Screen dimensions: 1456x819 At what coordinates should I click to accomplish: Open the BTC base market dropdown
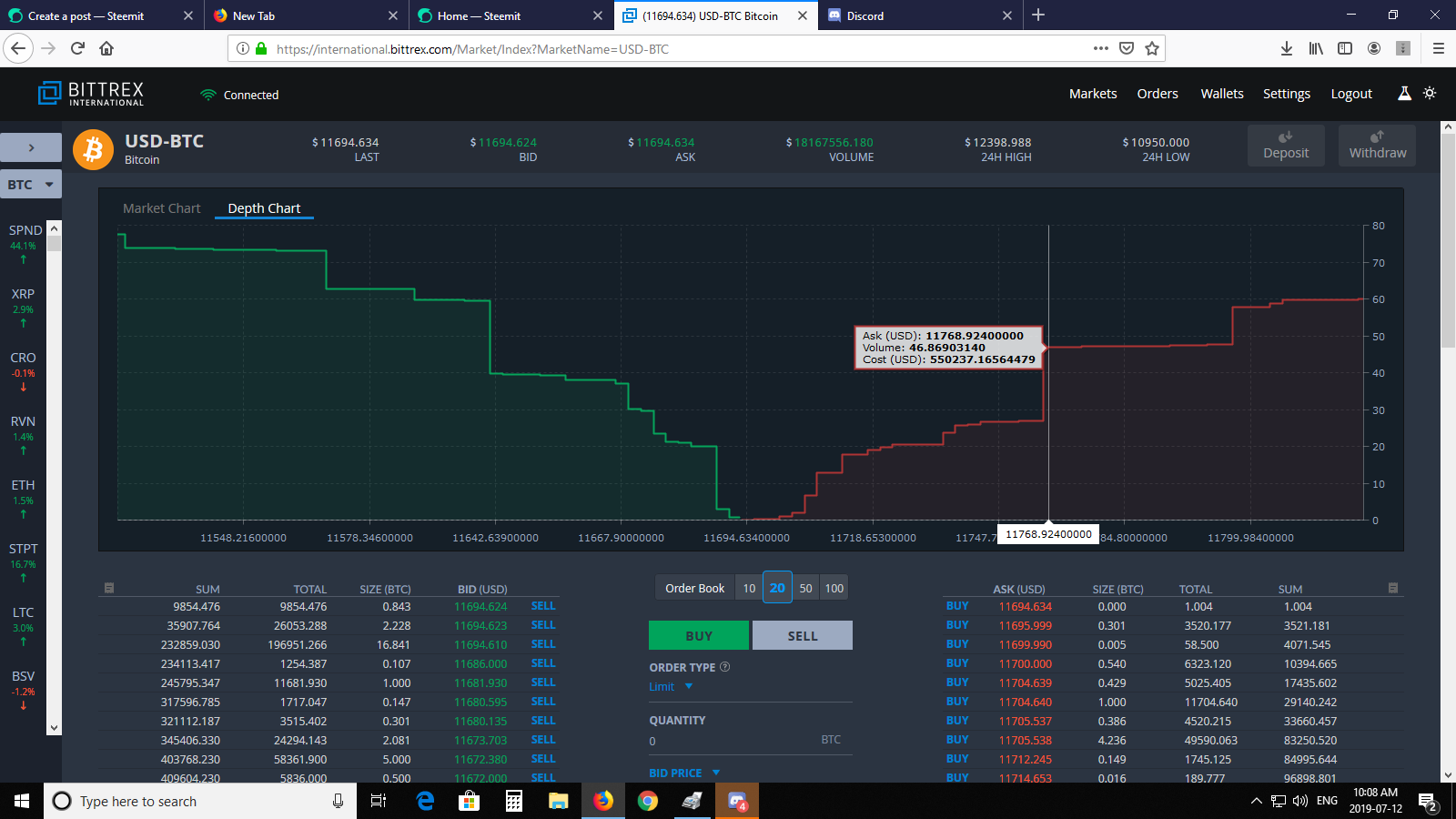31,185
